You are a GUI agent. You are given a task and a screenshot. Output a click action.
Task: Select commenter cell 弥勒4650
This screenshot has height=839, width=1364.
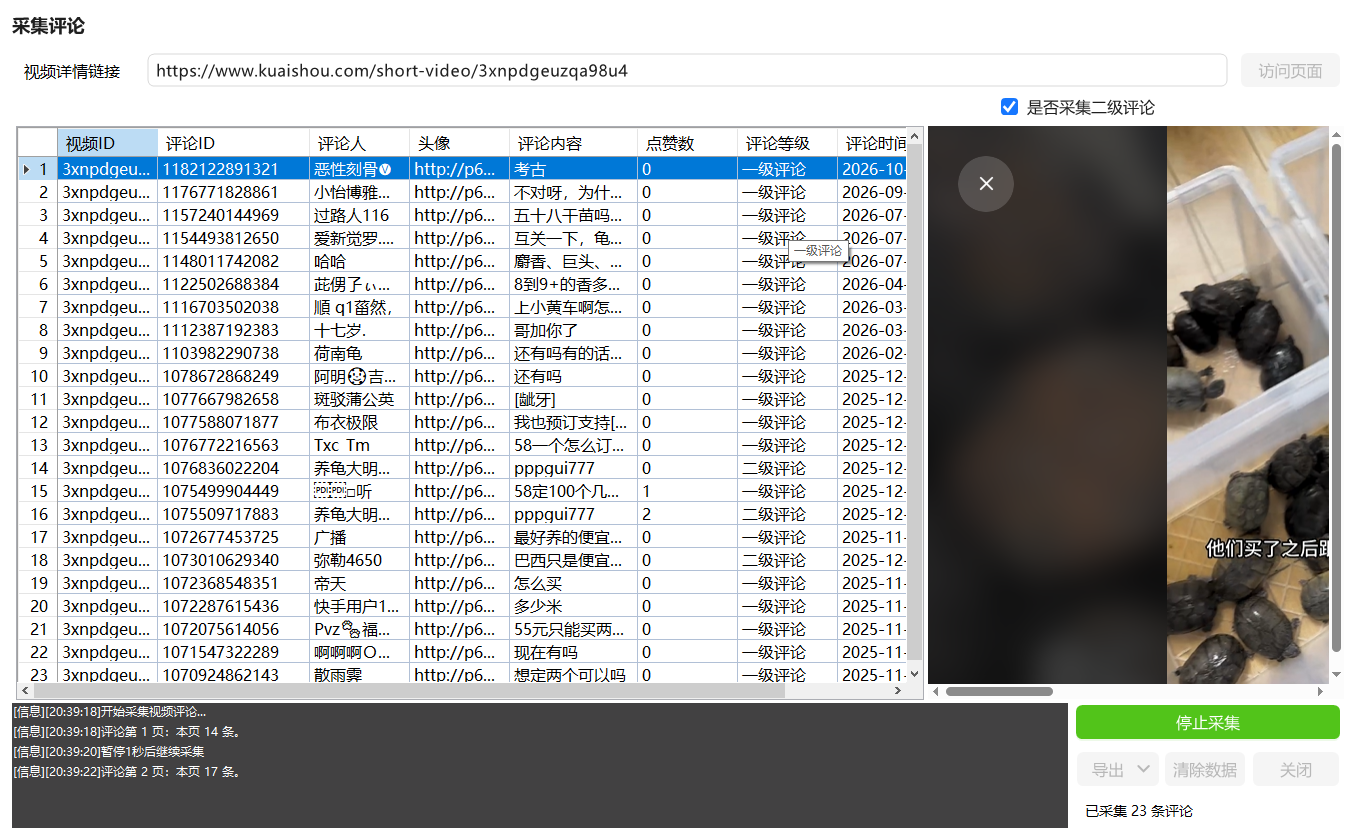(x=359, y=560)
